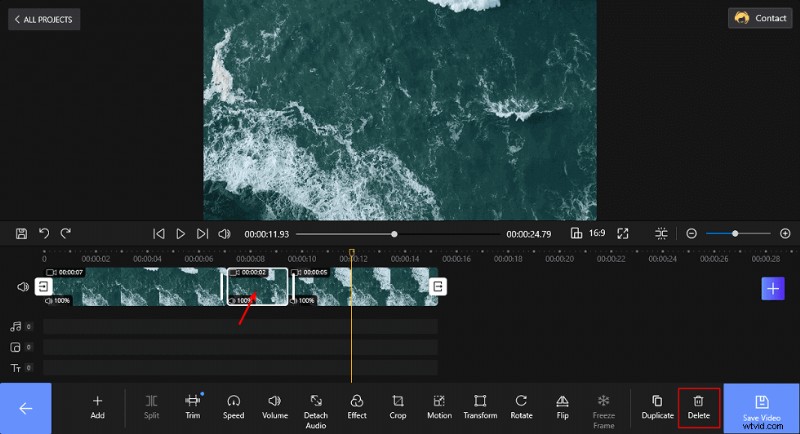Select the music audio track icon
The image size is (800, 434).
click(x=16, y=326)
